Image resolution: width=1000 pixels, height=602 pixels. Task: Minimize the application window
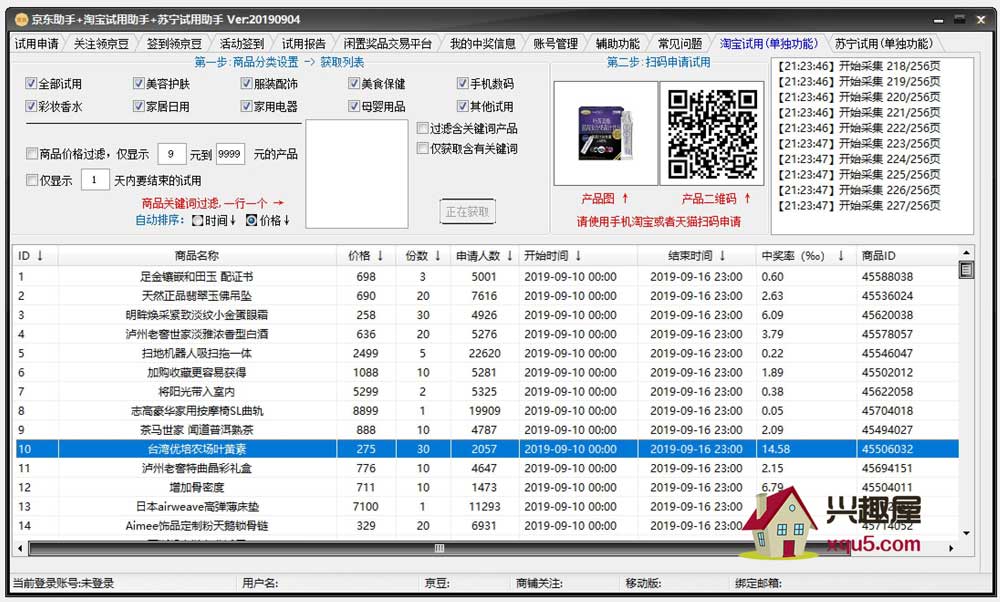[938, 20]
